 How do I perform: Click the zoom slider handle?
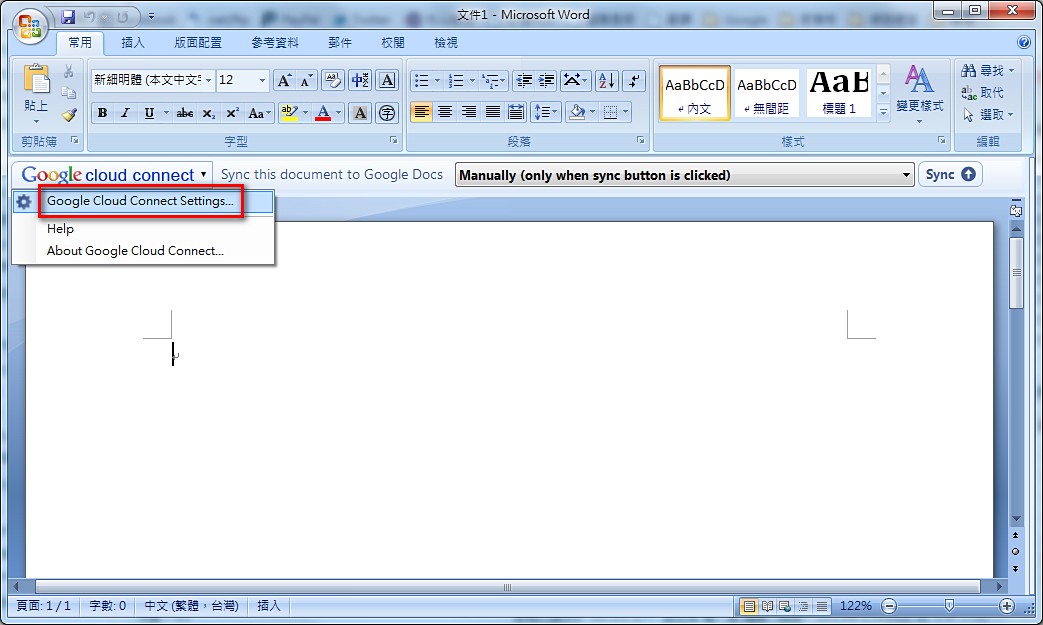pos(949,605)
